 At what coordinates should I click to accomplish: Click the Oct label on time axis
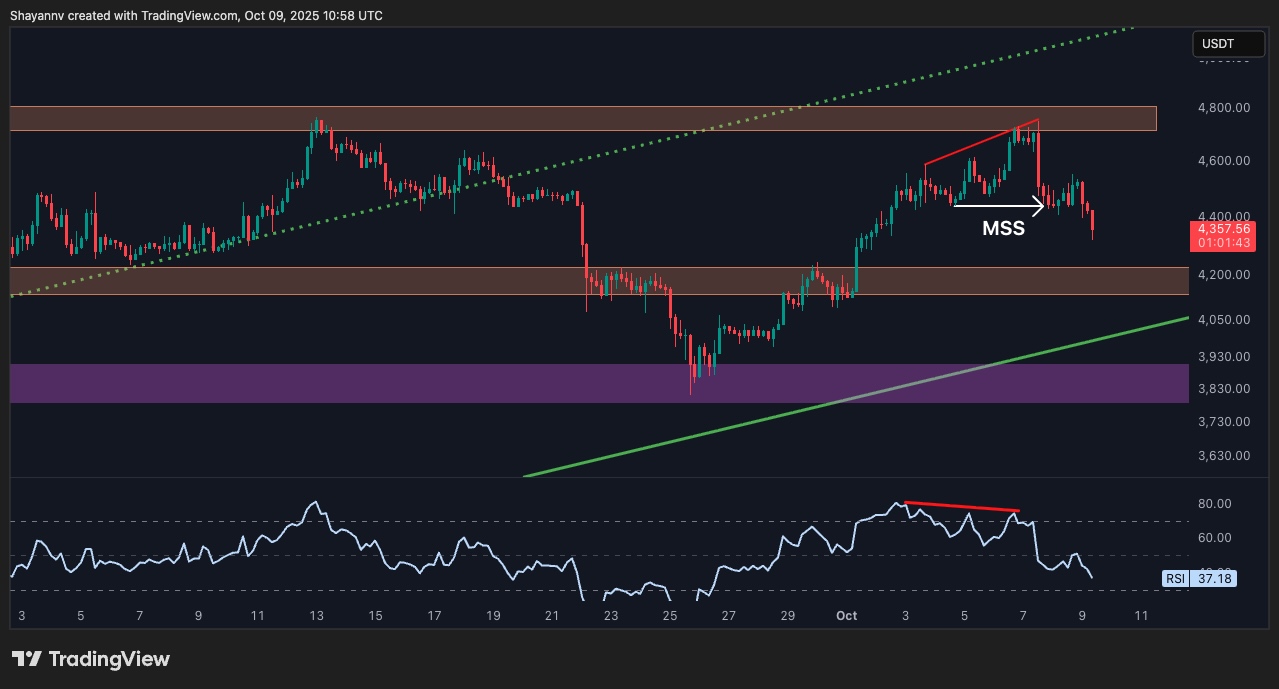[x=845, y=616]
